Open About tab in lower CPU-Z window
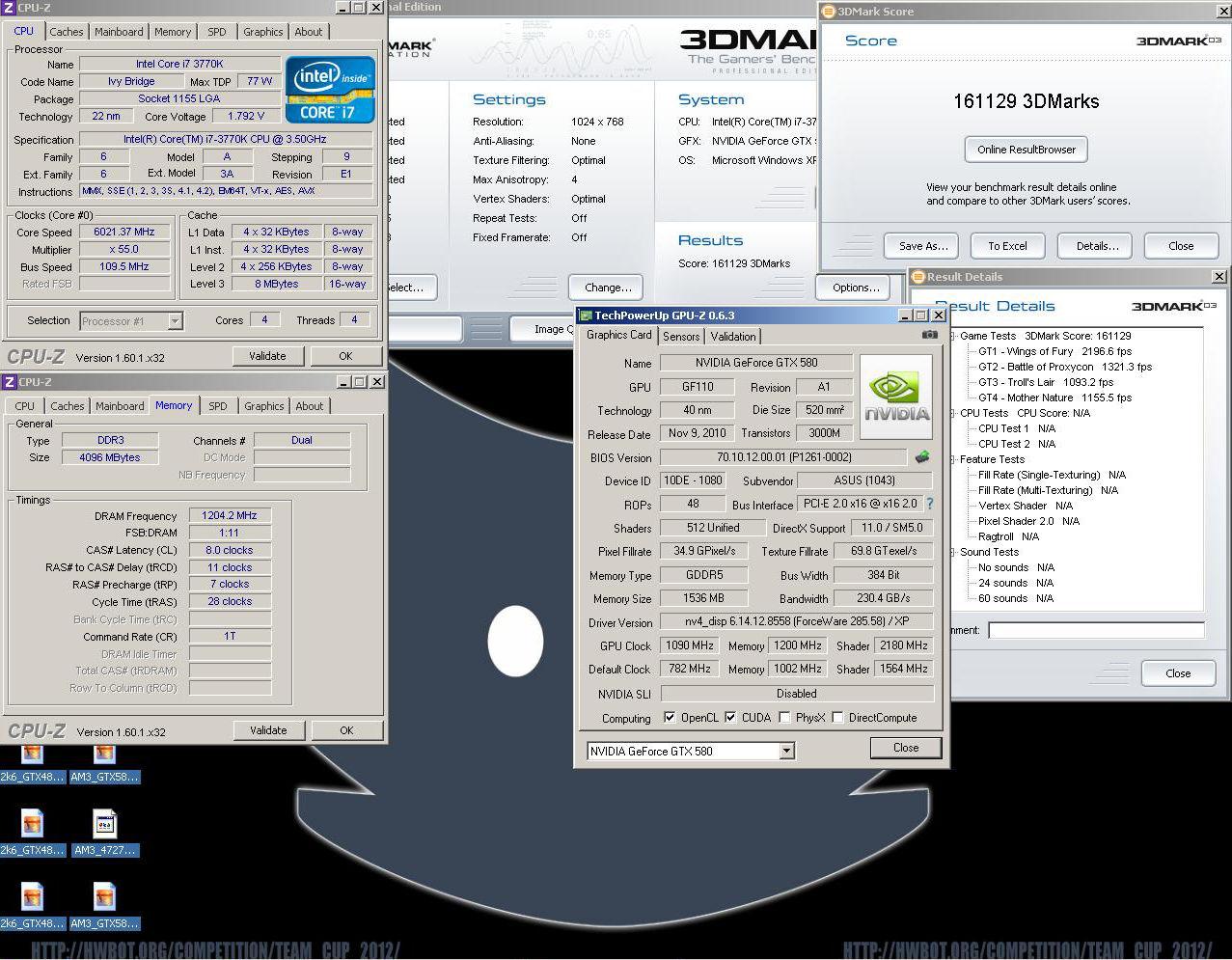Image resolution: width=1232 pixels, height=960 pixels. tap(310, 406)
